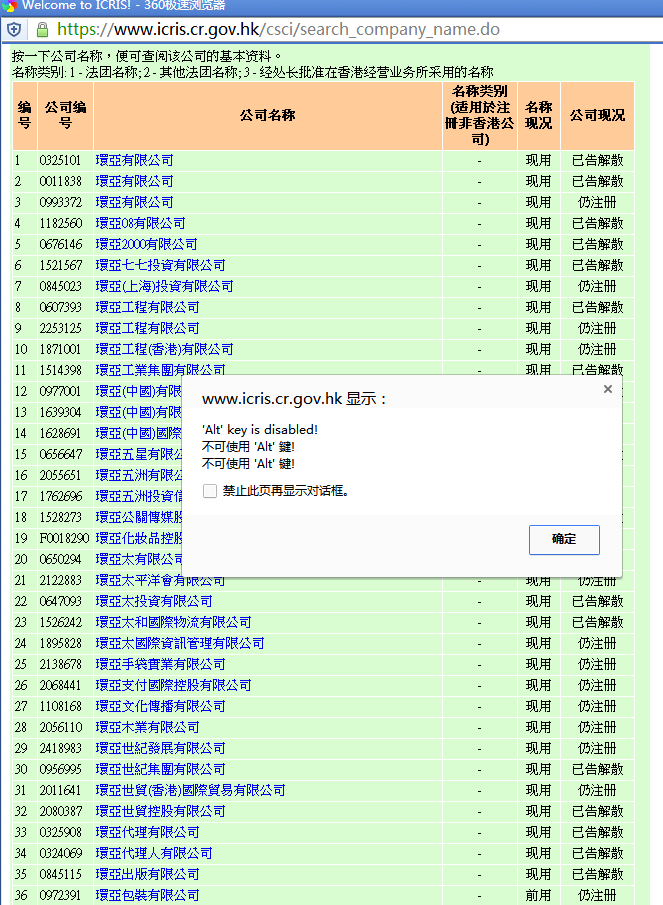
Task: Close the alert dialog with X
Action: [x=608, y=390]
